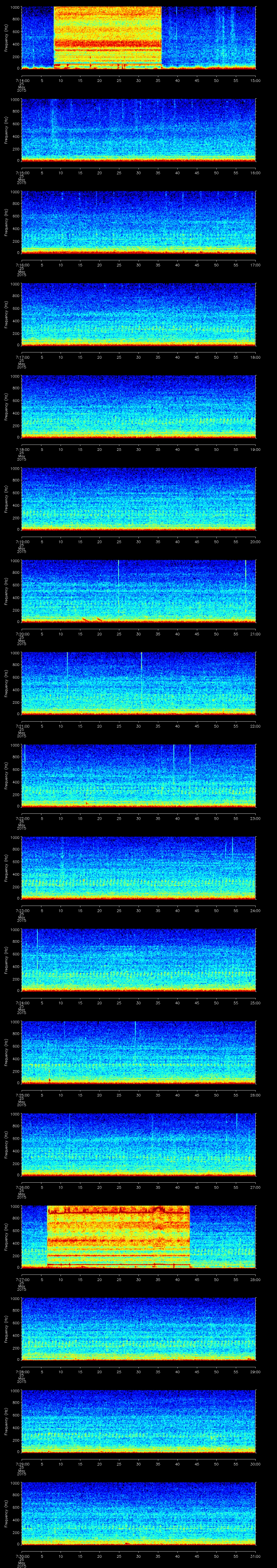Open the spectrogram panel starting 7:29:00
This screenshot has height=1568, width=277.
coord(138,1421)
